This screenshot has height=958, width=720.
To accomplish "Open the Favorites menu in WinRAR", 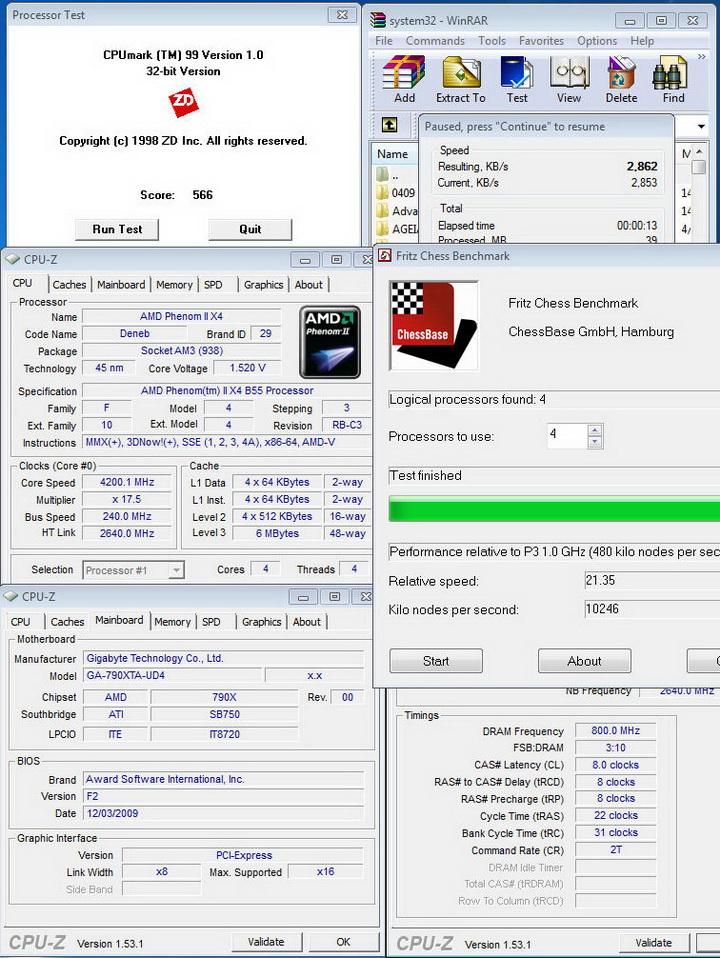I will [542, 41].
